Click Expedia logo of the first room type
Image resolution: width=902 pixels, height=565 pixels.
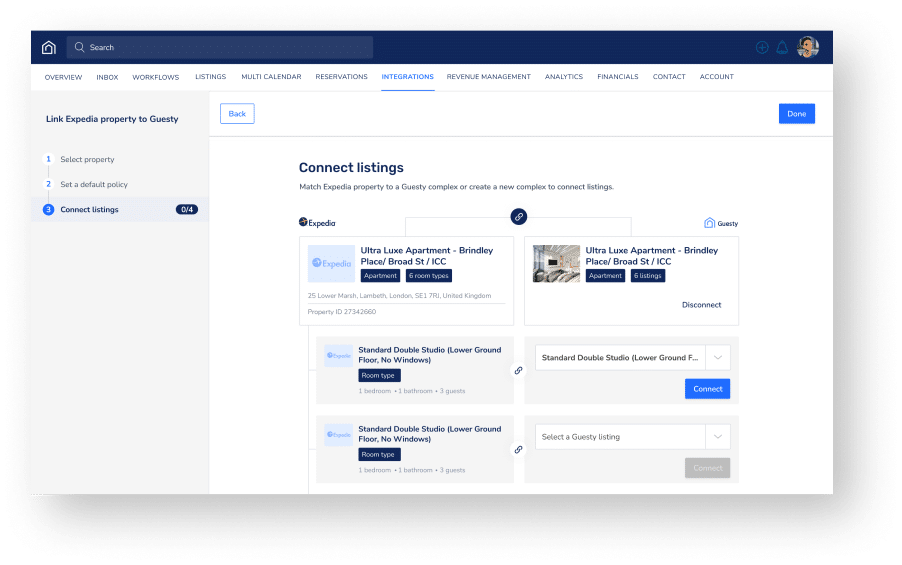click(338, 356)
